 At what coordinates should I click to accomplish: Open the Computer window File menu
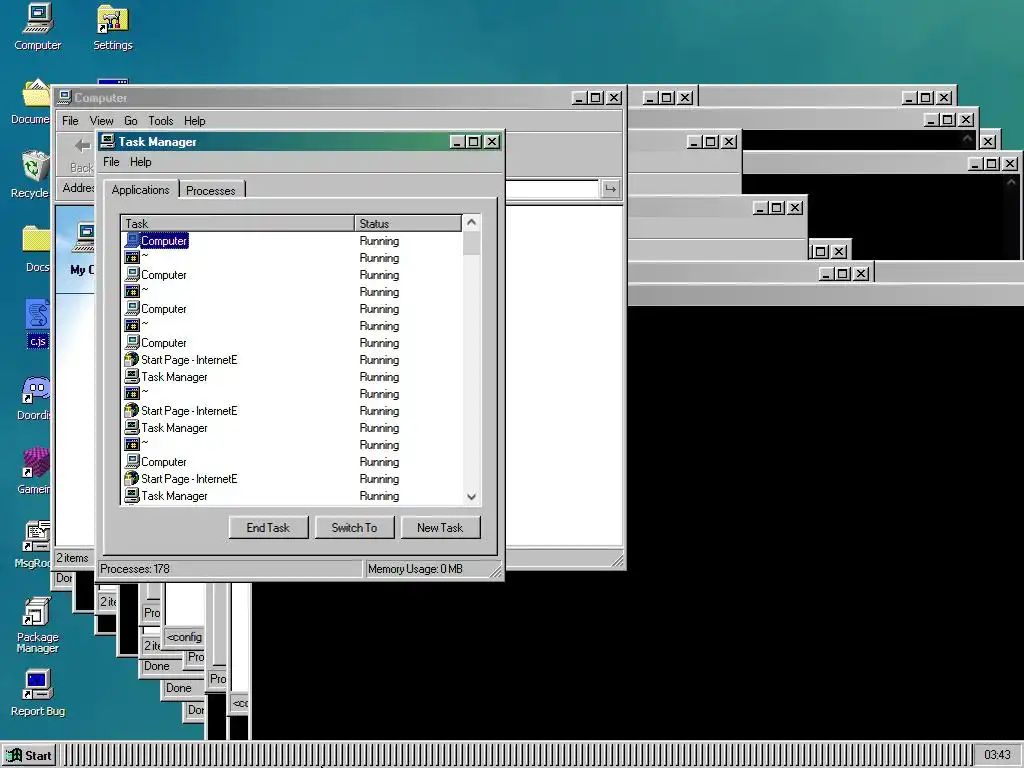tap(70, 121)
